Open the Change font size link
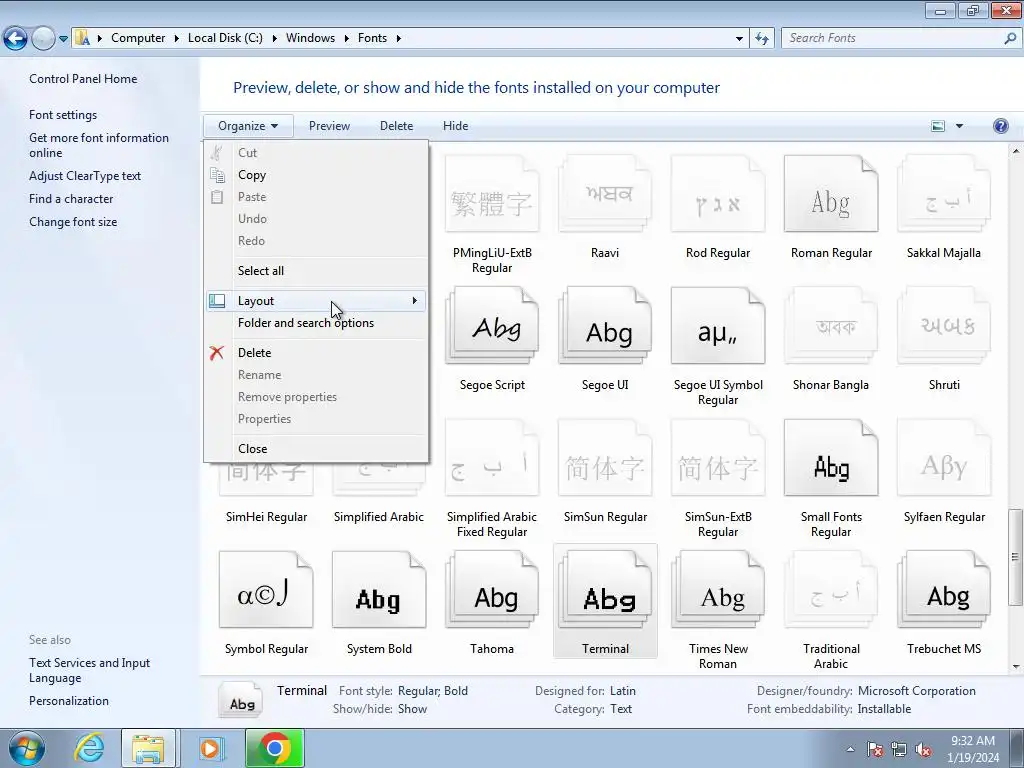The height and width of the screenshot is (768, 1024). pyautogui.click(x=73, y=221)
